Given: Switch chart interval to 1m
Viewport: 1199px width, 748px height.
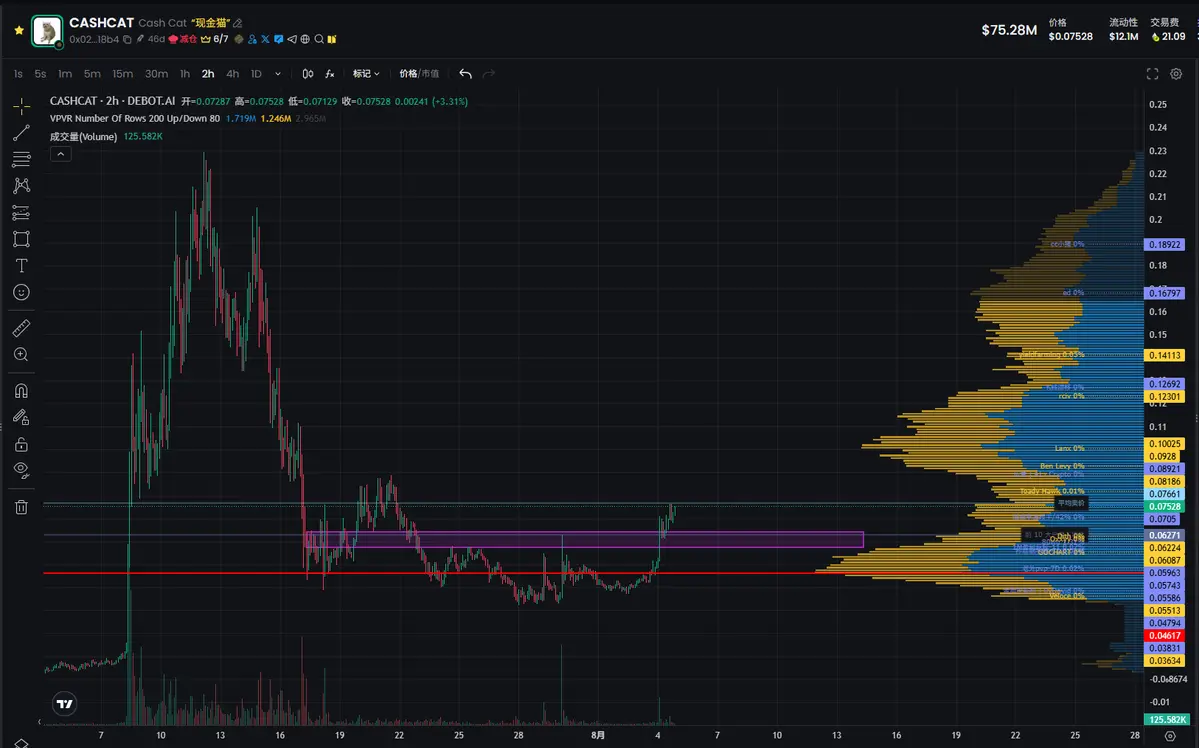Looking at the screenshot, I should click(65, 73).
